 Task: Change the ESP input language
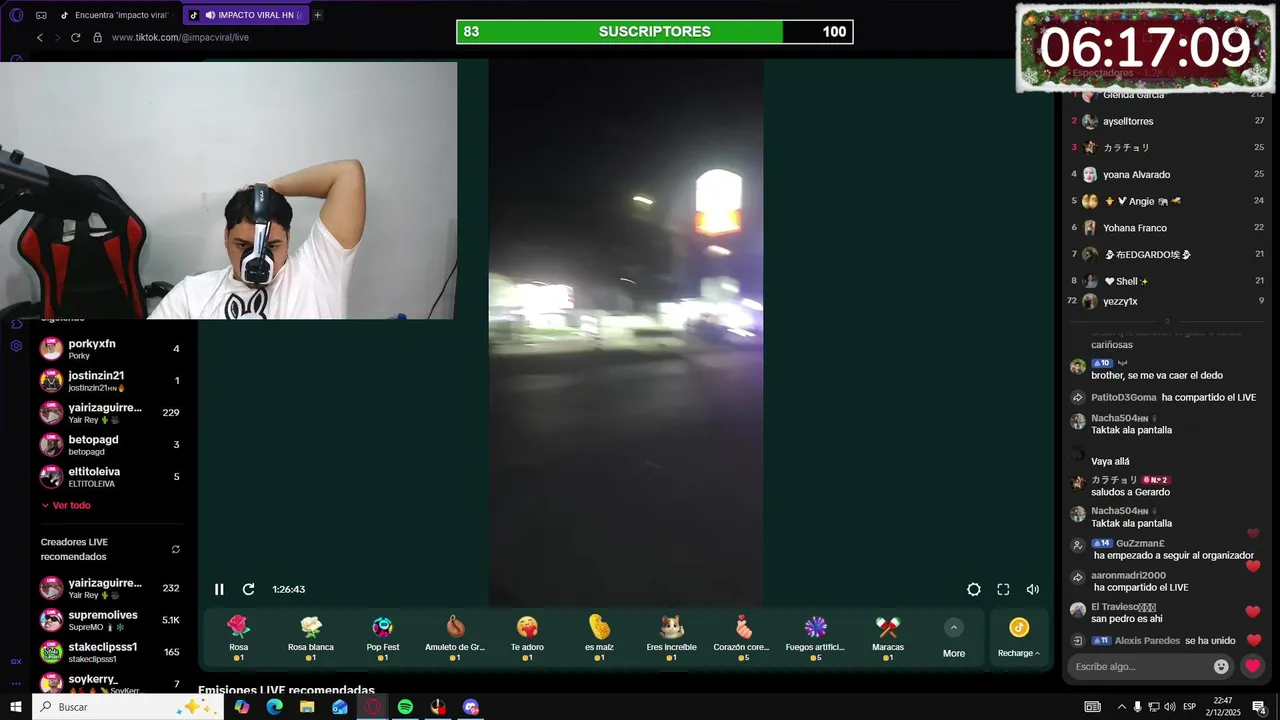point(1189,707)
